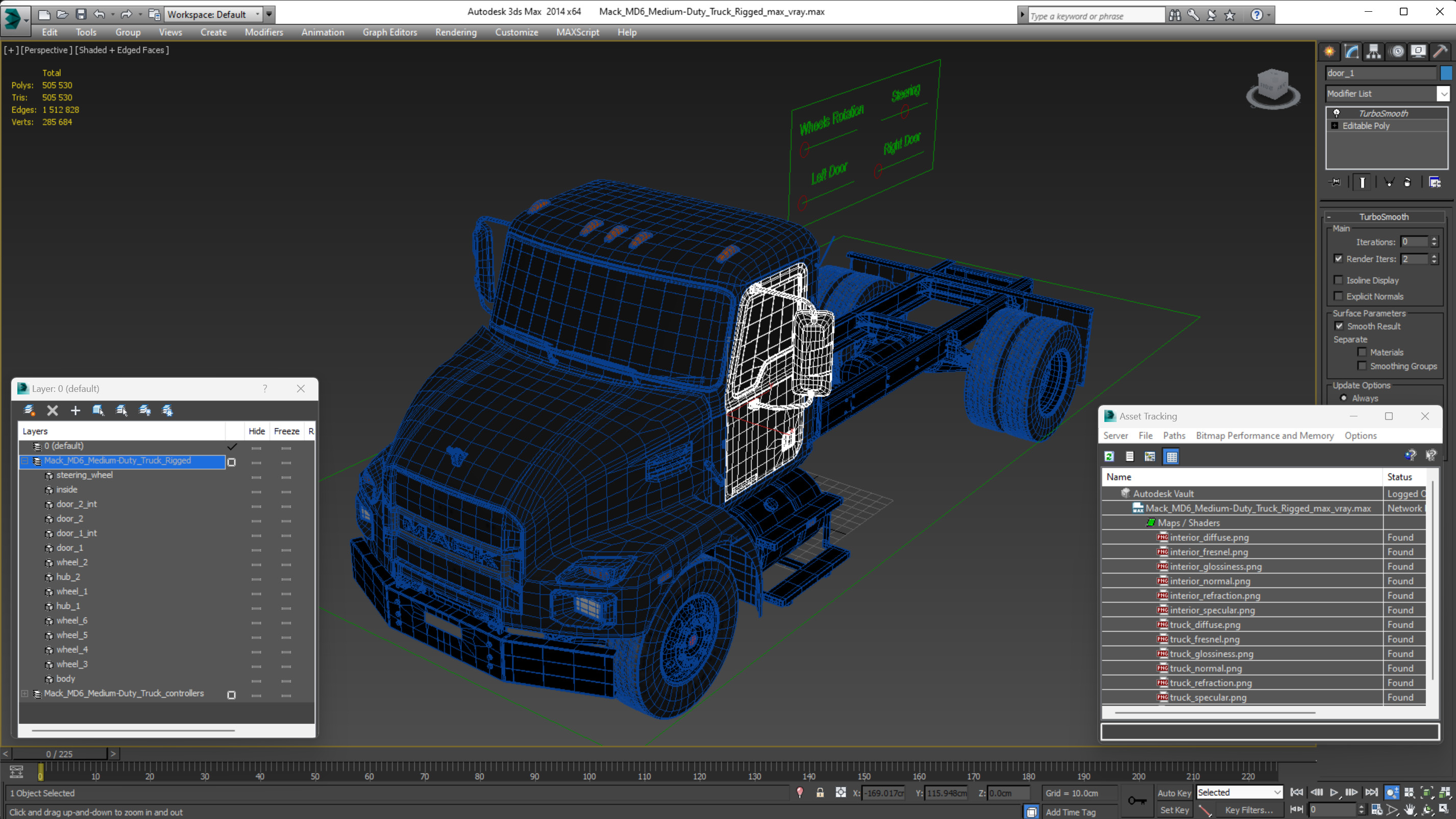1456x819 pixels.
Task: Collapse the TurboSmooth rollout
Action: [1384, 216]
